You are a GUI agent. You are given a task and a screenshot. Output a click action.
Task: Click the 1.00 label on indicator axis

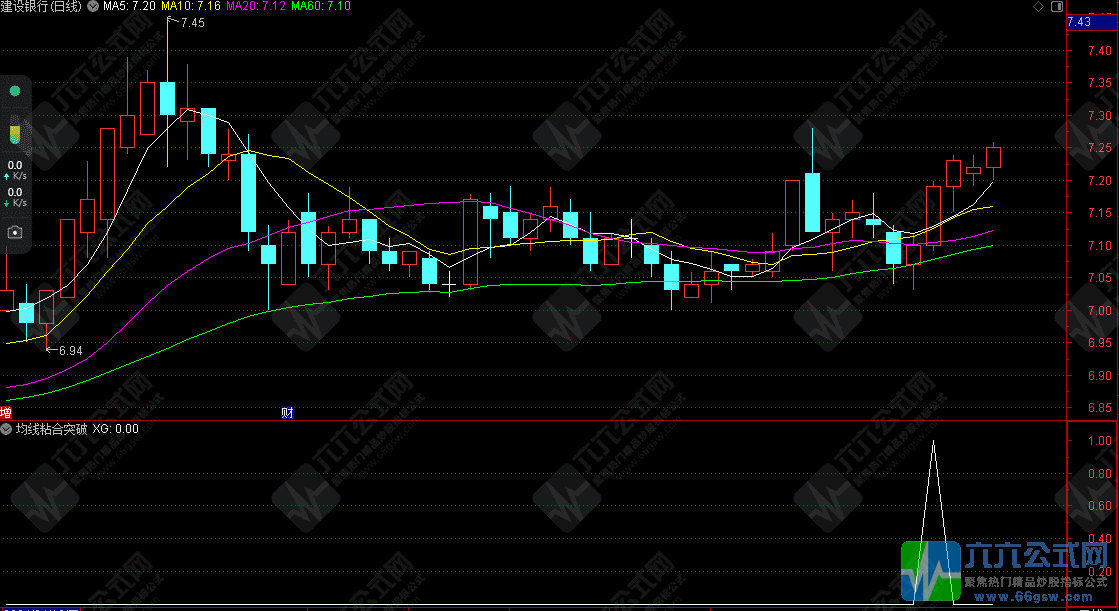coord(1100,441)
